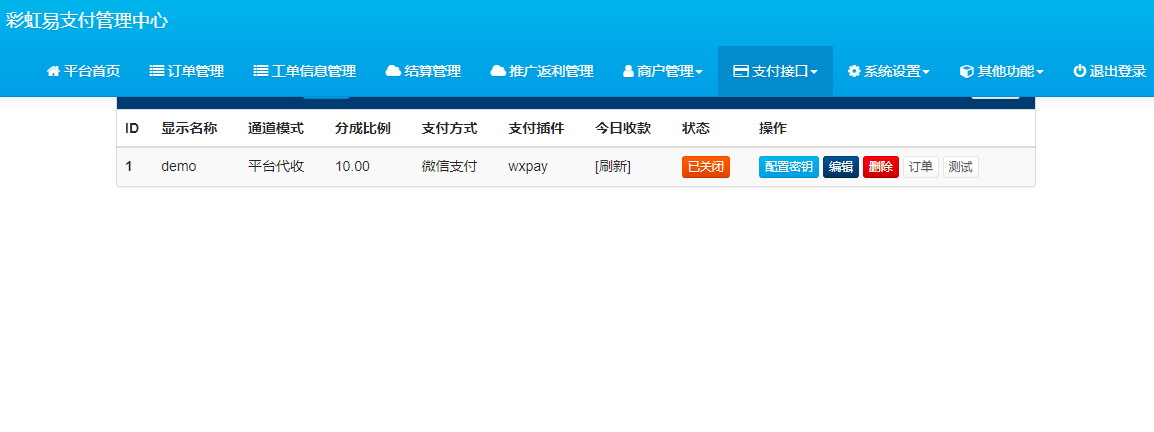Expand the 系统设置 dropdown menu
The height and width of the screenshot is (432, 1154).
click(x=888, y=71)
